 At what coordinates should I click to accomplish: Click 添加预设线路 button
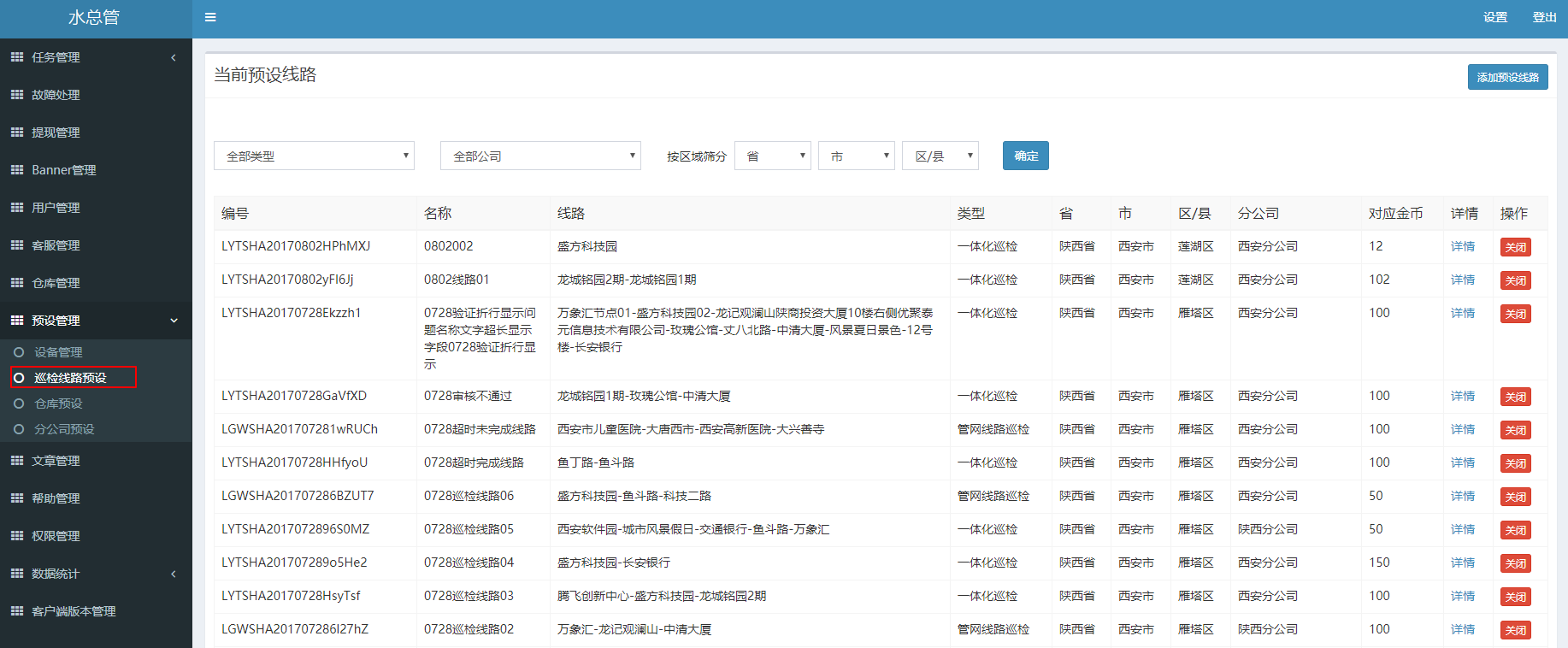tap(1507, 77)
